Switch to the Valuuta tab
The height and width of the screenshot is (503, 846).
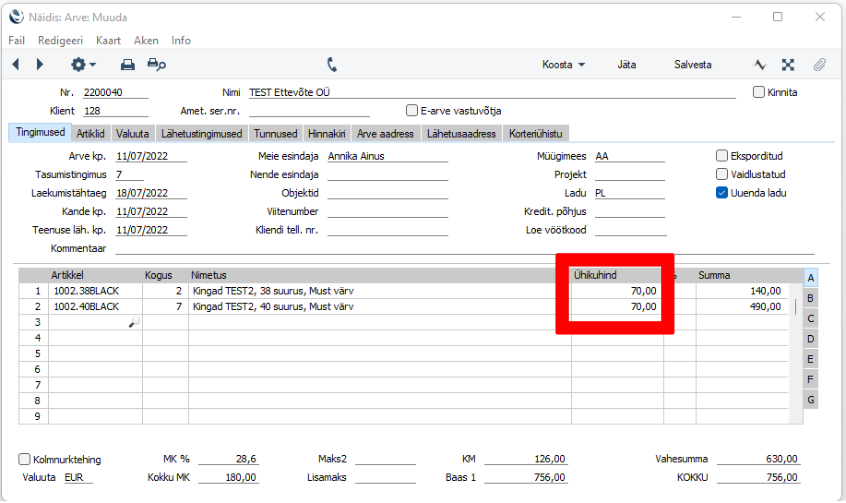click(x=133, y=133)
